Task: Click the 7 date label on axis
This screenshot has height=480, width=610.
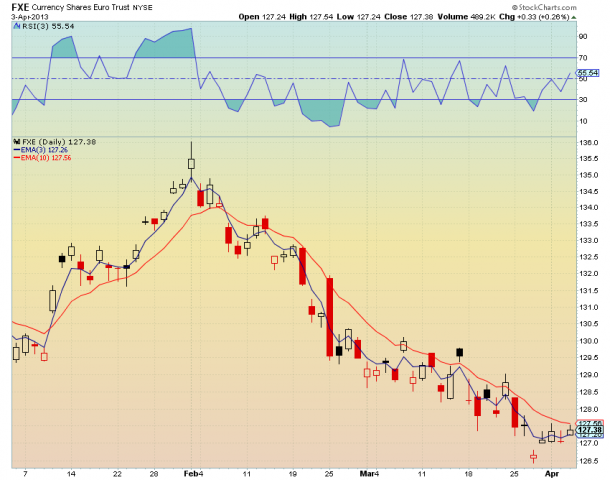Action: [x=25, y=474]
